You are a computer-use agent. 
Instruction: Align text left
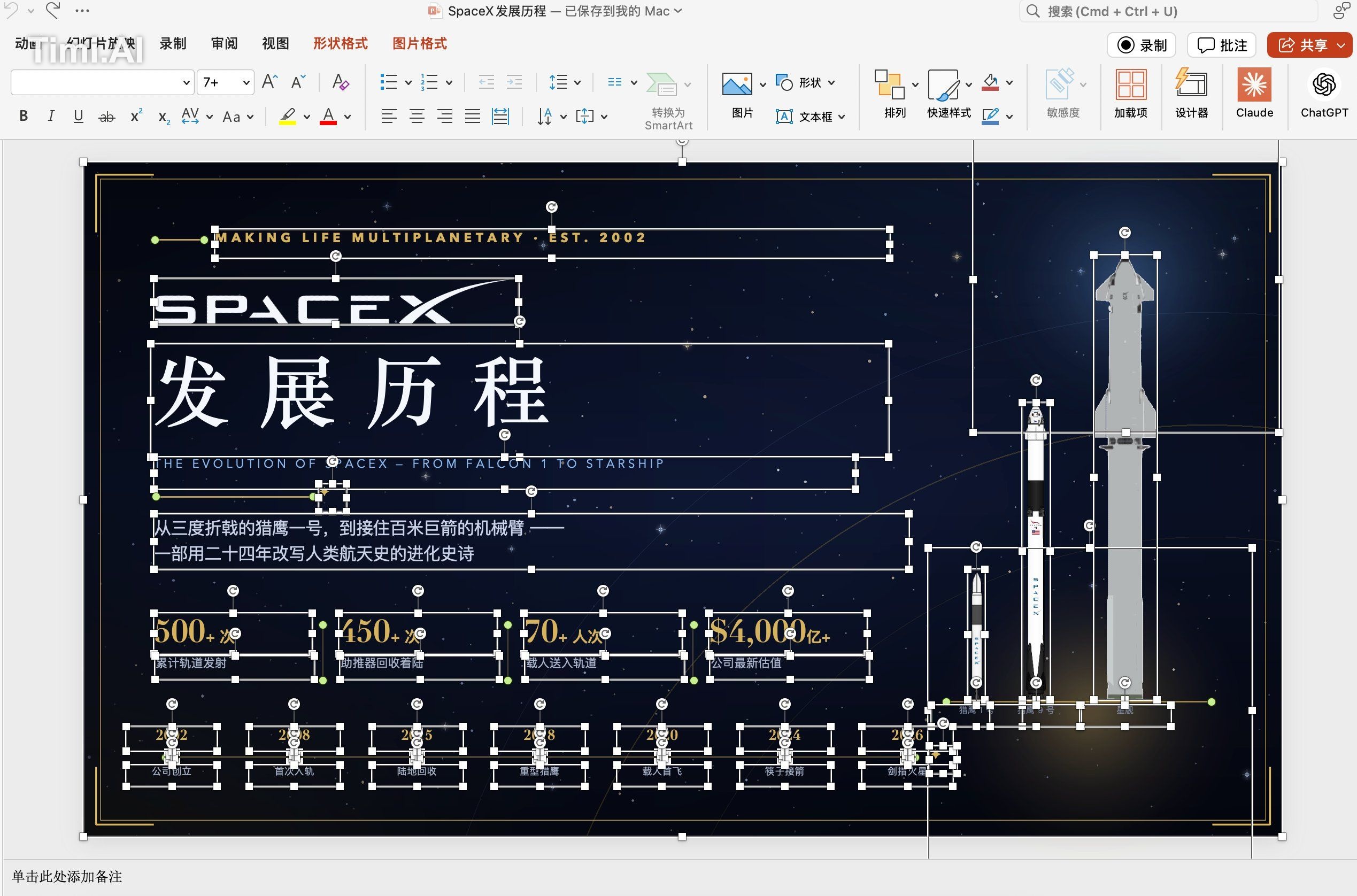(x=389, y=117)
